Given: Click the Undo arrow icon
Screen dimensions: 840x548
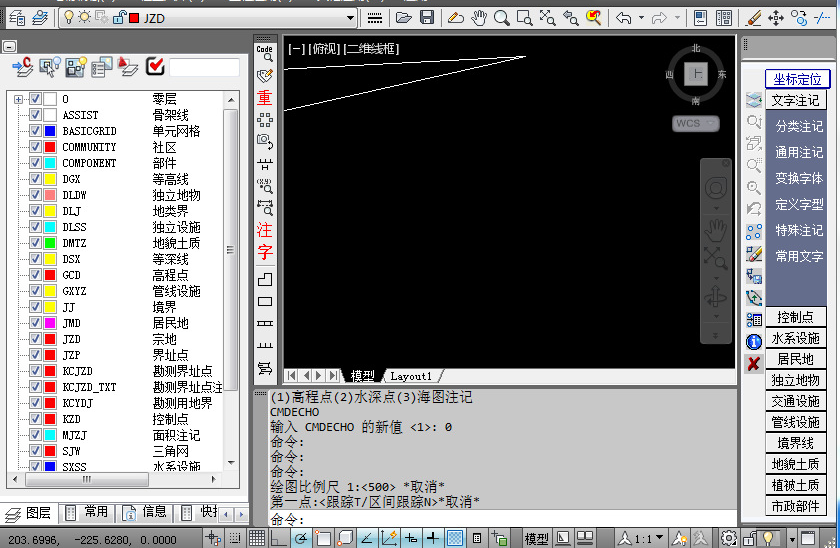Looking at the screenshot, I should pos(624,18).
